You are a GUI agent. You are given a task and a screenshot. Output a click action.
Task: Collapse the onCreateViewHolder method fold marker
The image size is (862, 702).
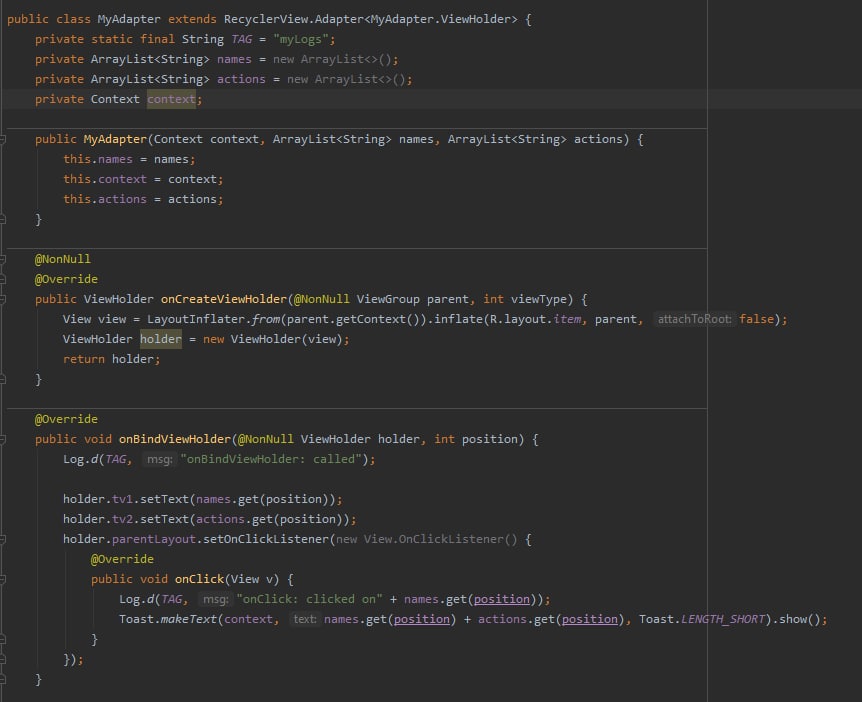2,300
